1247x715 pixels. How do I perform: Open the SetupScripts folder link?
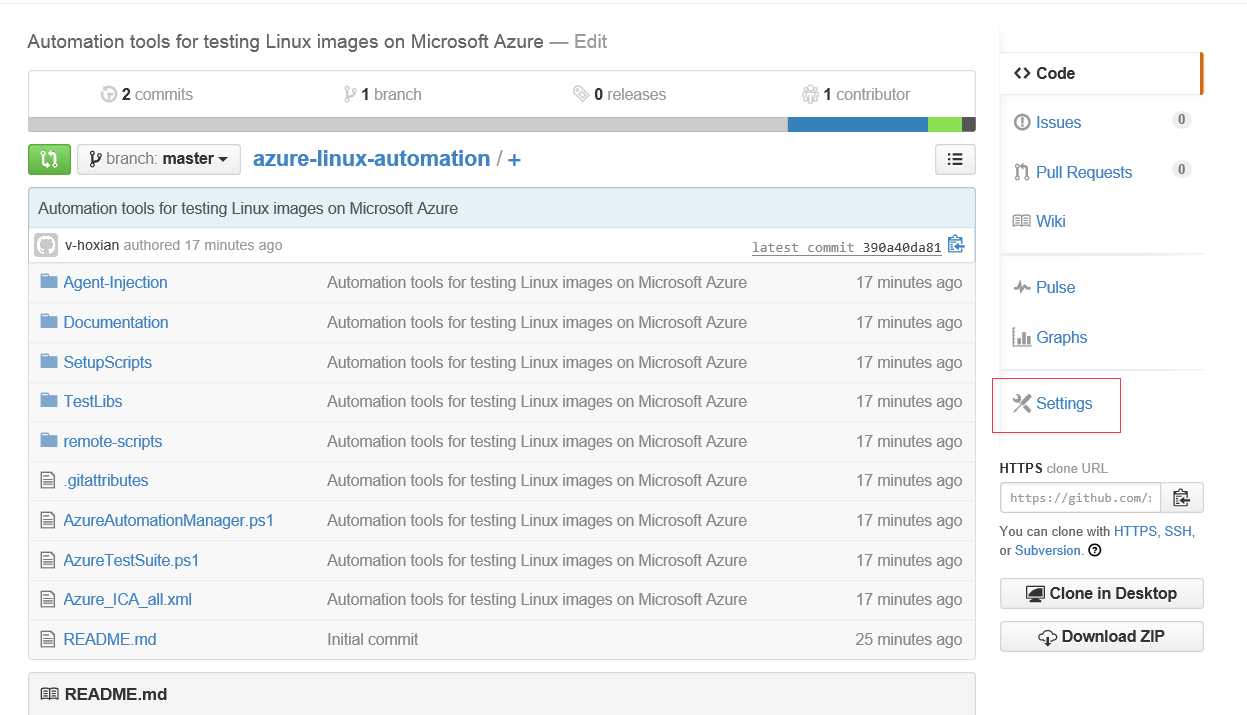107,362
